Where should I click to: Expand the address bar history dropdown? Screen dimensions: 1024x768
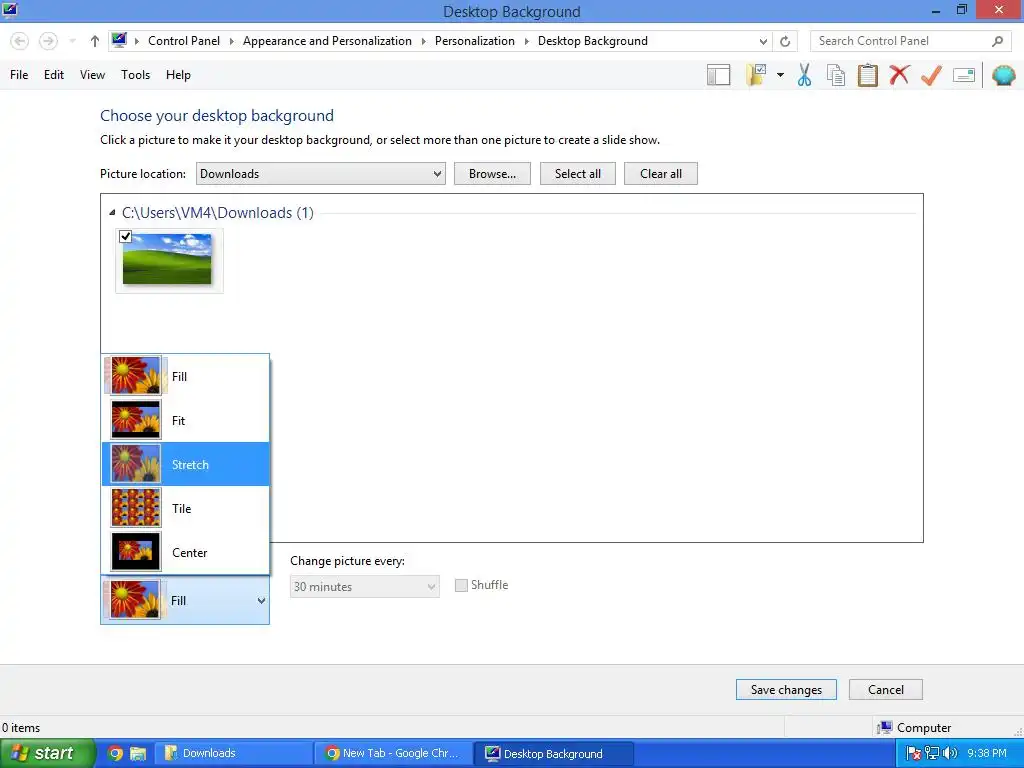[763, 41]
